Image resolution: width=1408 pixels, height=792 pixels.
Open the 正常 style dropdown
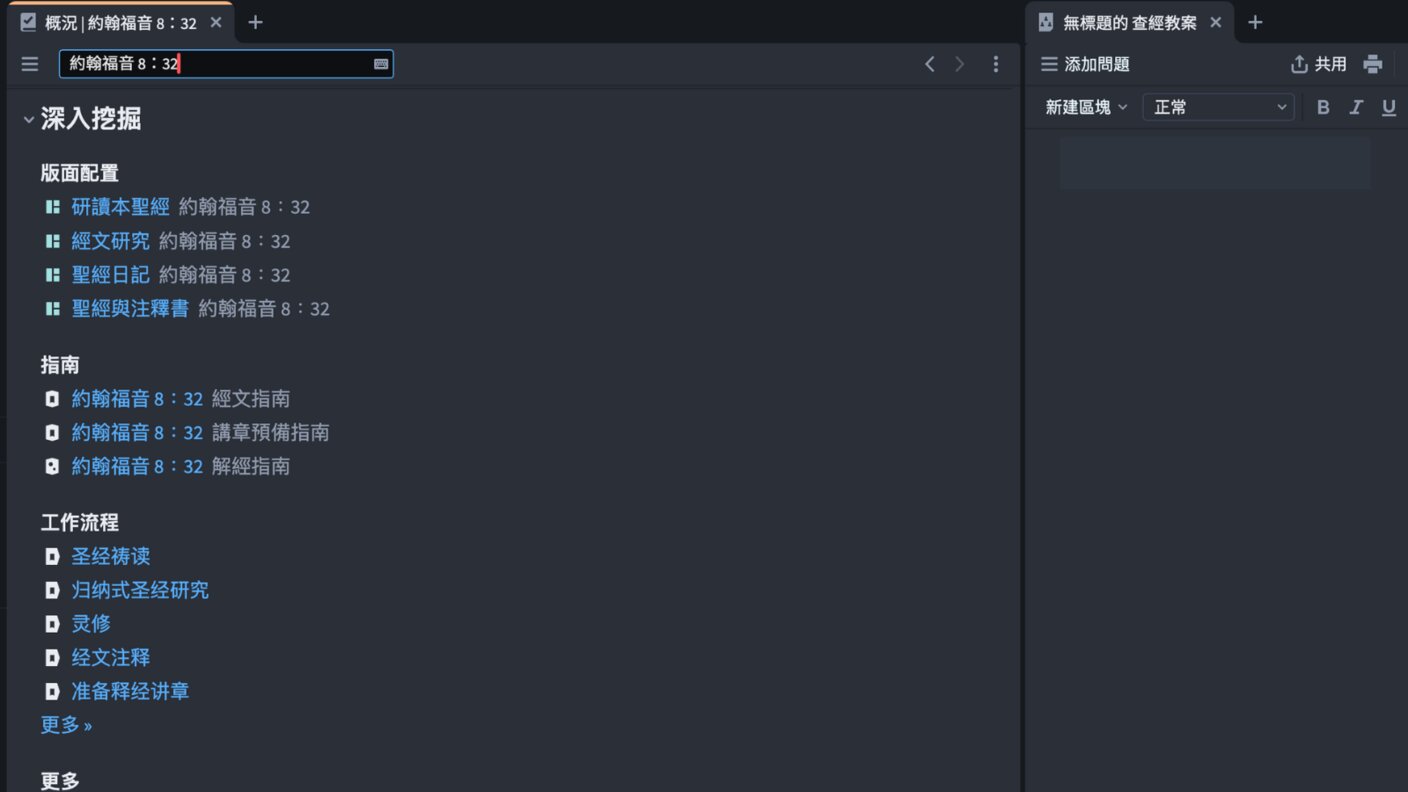click(1218, 107)
